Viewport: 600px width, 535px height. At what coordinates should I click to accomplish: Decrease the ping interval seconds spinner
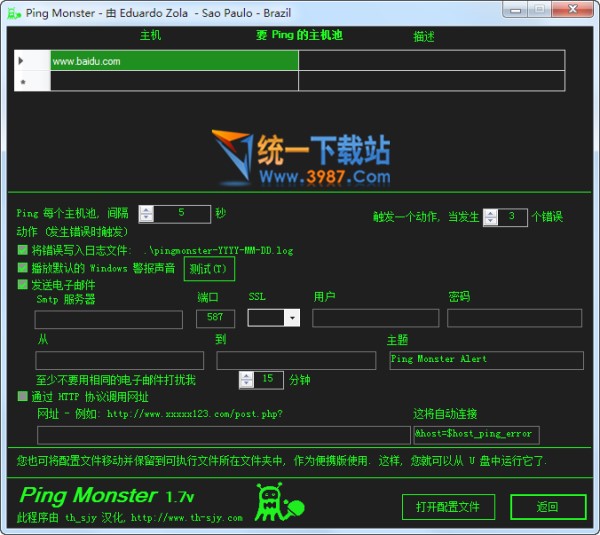coord(146,218)
